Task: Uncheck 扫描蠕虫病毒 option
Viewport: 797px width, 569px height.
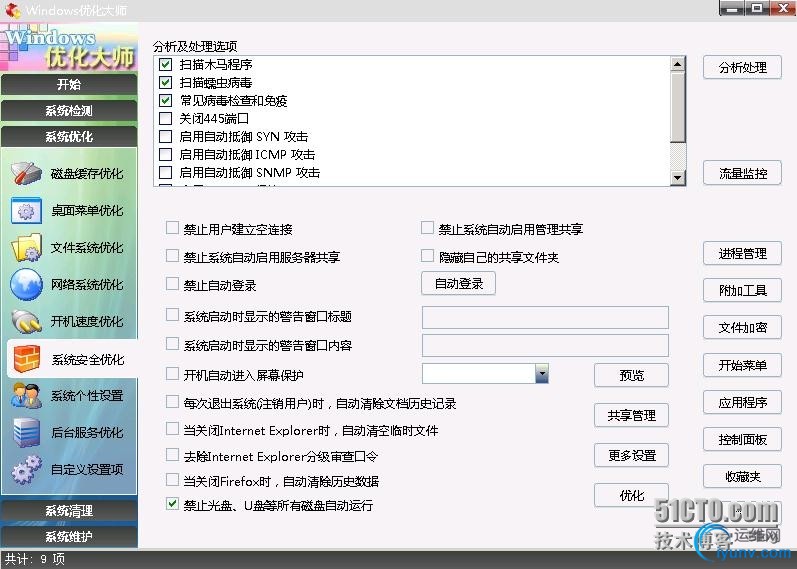Action: (165, 82)
